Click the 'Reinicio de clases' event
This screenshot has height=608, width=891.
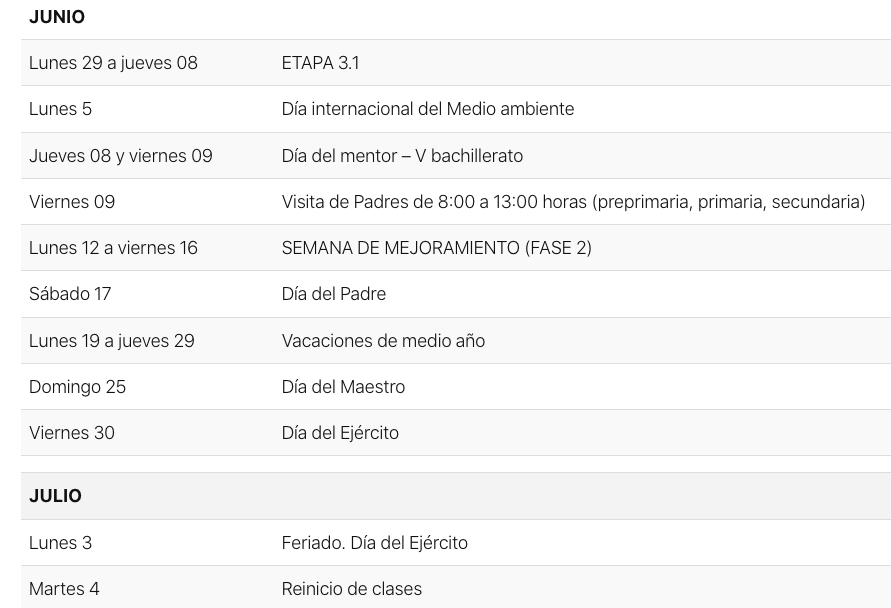[x=351, y=589]
